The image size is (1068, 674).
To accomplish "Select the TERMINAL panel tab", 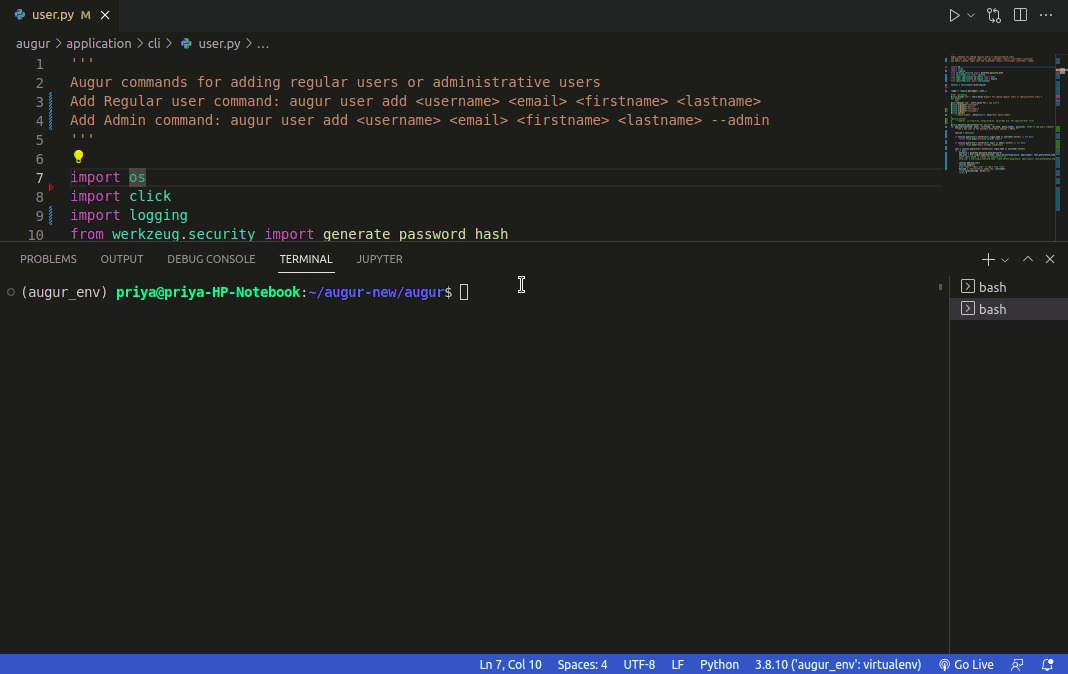I will tap(306, 259).
